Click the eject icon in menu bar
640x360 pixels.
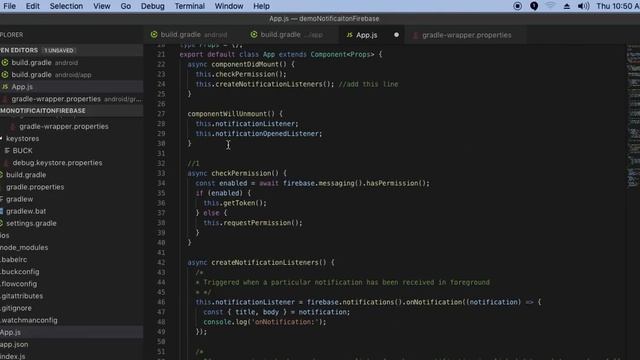(x=567, y=6)
